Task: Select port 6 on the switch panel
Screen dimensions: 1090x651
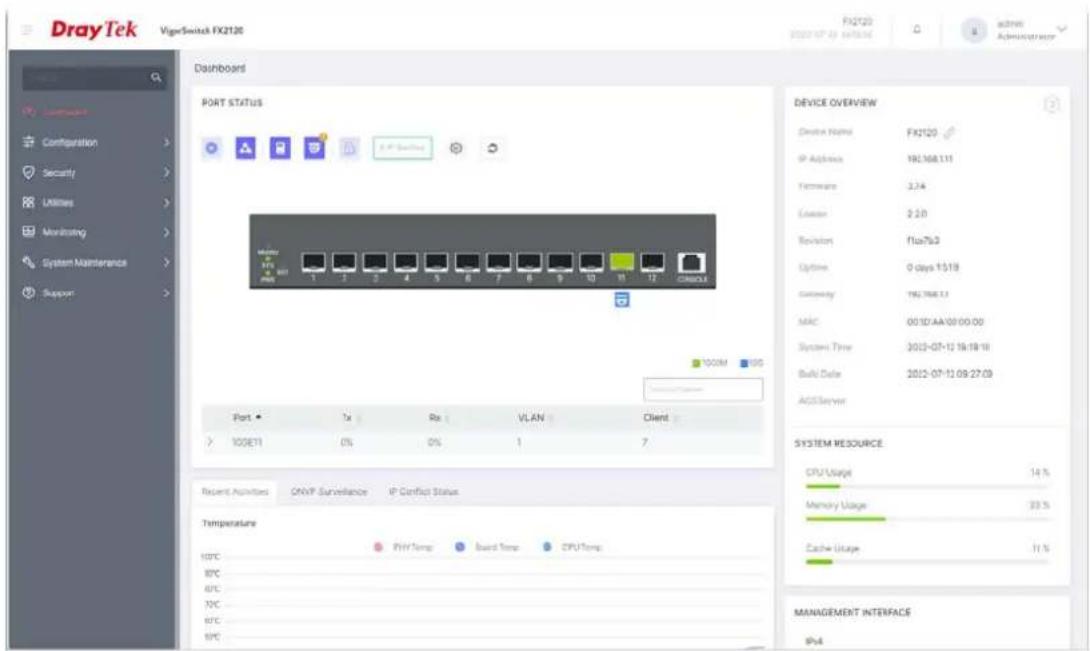Action: 467,263
